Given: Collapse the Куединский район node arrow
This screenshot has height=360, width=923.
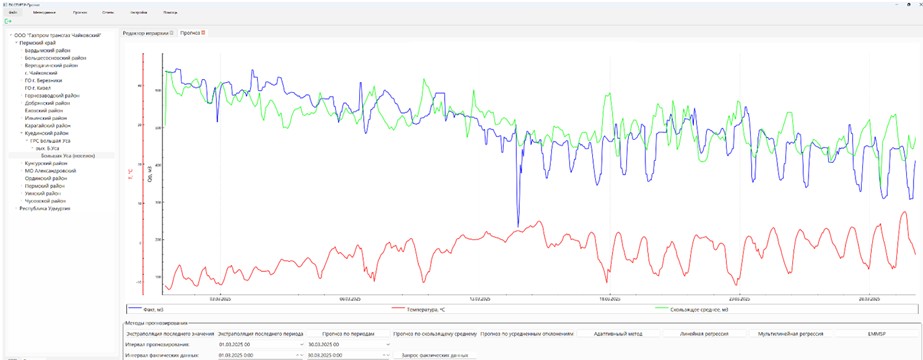Looking at the screenshot, I should pyautogui.click(x=22, y=134).
